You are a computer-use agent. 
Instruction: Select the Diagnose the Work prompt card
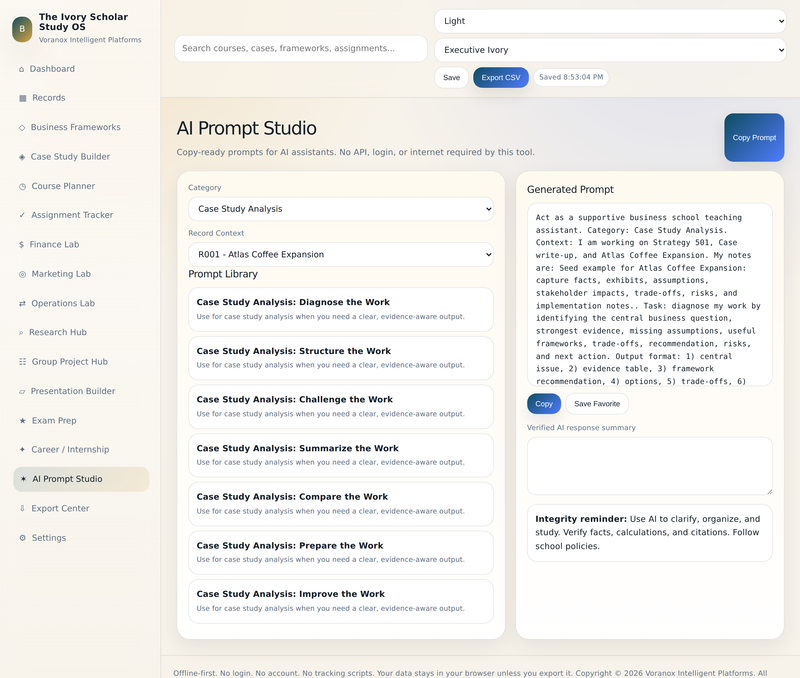[341, 309]
